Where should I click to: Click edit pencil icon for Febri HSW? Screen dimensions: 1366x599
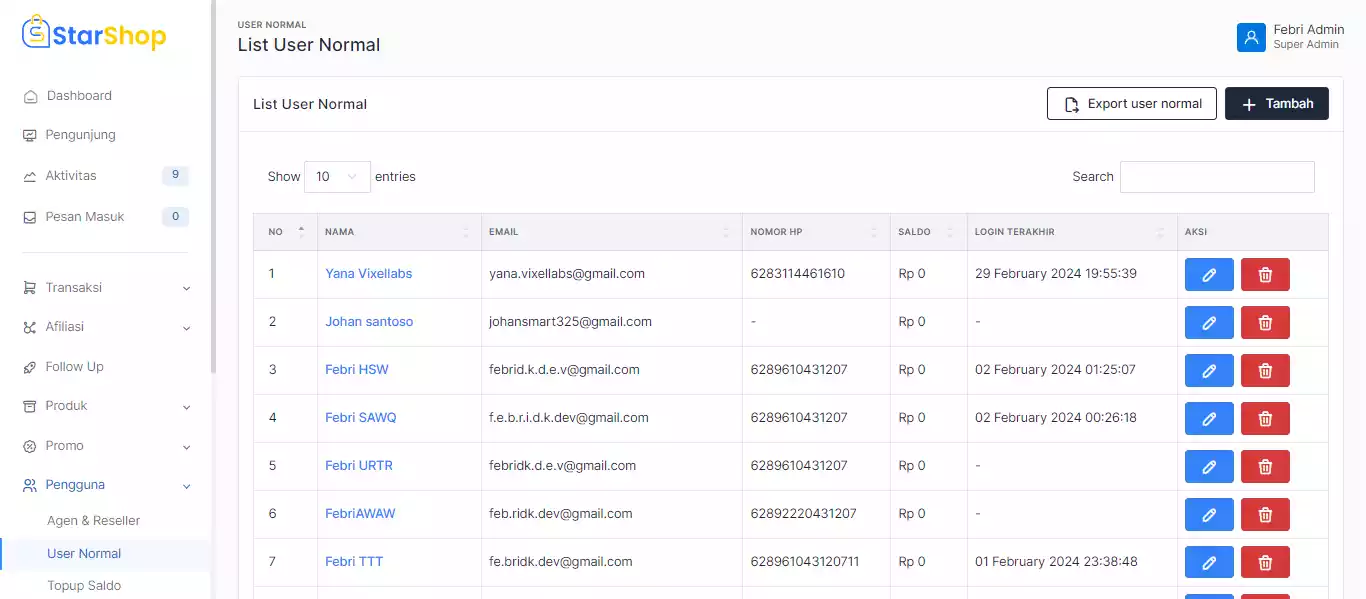coord(1208,371)
